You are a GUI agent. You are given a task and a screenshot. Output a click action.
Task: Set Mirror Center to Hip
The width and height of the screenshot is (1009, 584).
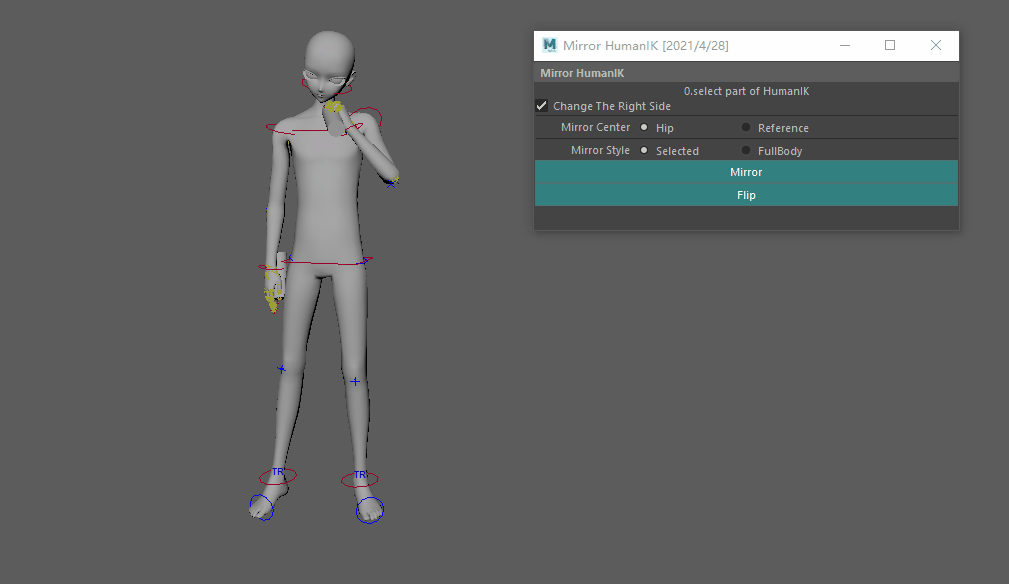tap(644, 128)
